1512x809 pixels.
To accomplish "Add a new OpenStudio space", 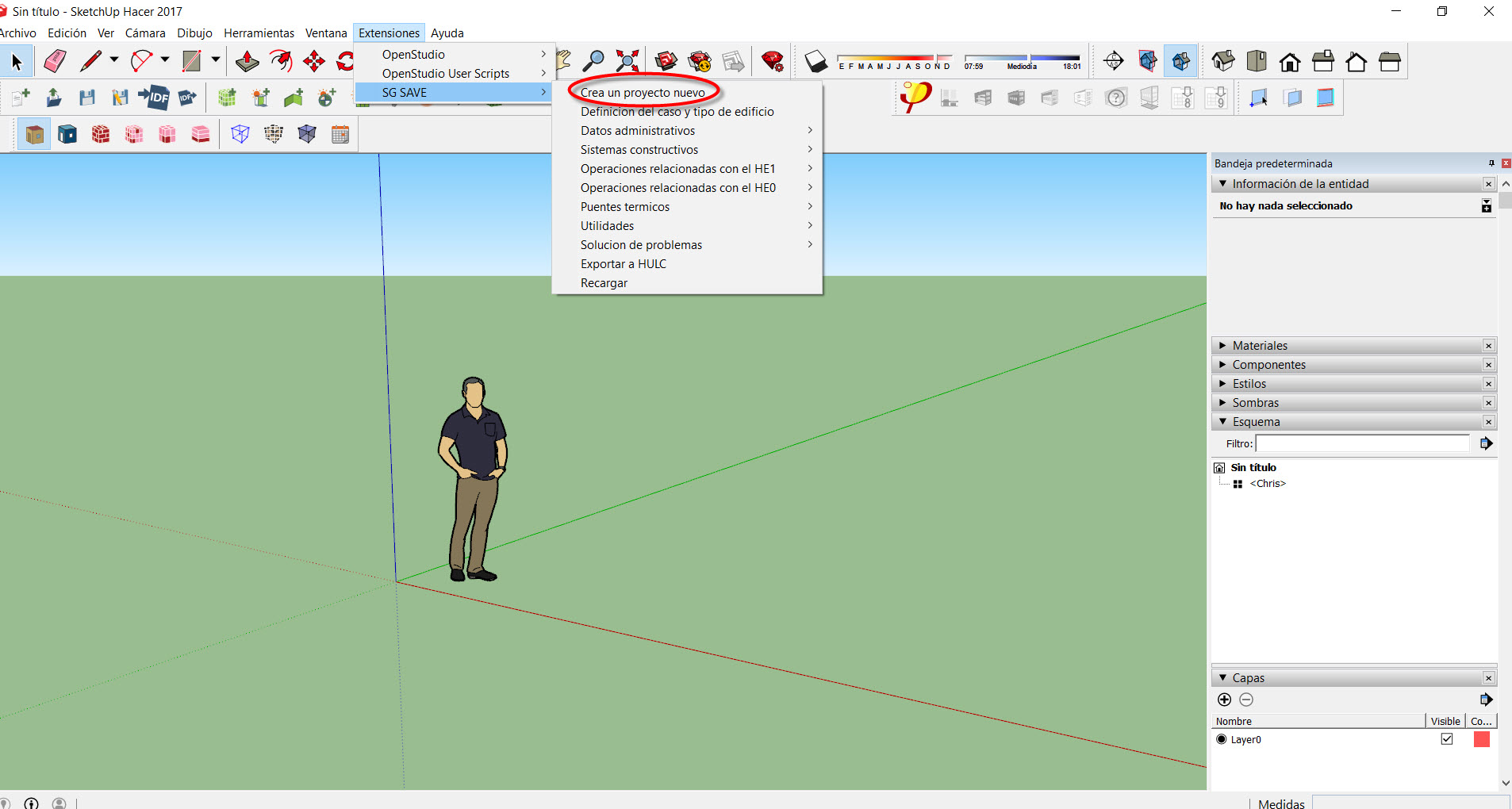I will [228, 98].
